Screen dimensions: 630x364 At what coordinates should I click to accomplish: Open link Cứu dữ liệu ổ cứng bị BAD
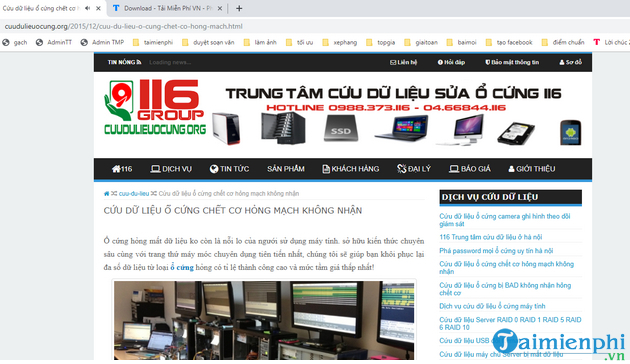point(505,289)
